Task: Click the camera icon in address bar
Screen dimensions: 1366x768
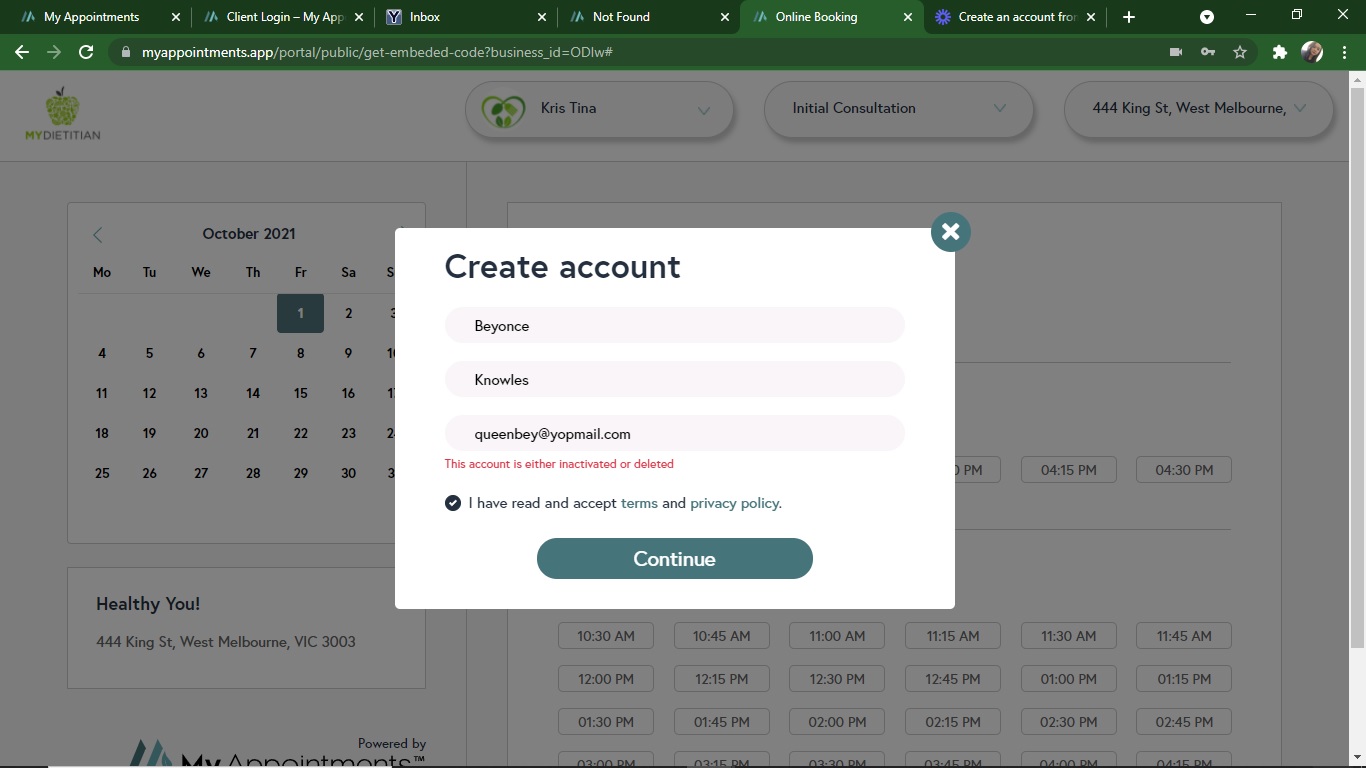Action: click(x=1176, y=52)
